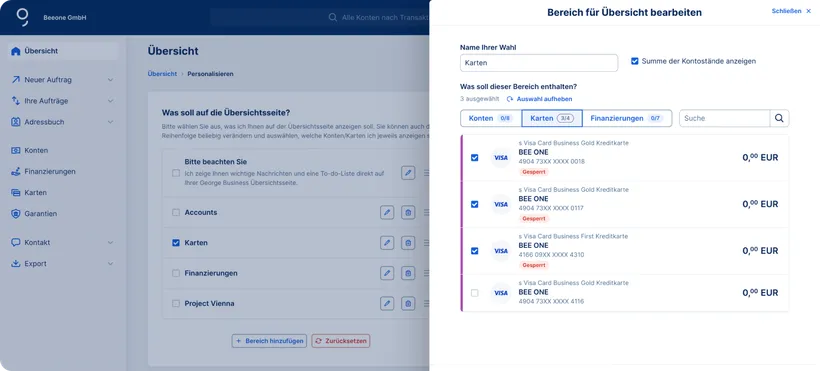
Task: Edit the Accounts section with pencil icon
Action: pos(387,212)
